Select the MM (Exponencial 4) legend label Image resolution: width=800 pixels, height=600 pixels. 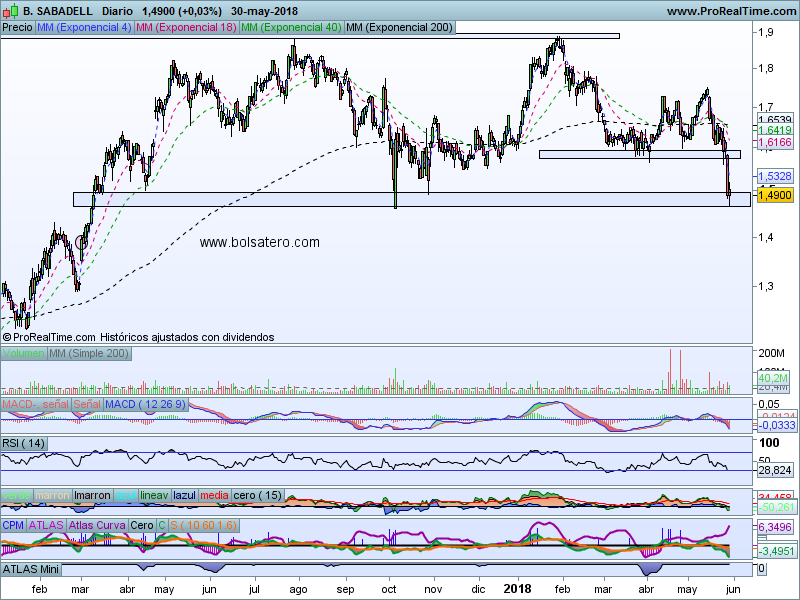(83, 28)
